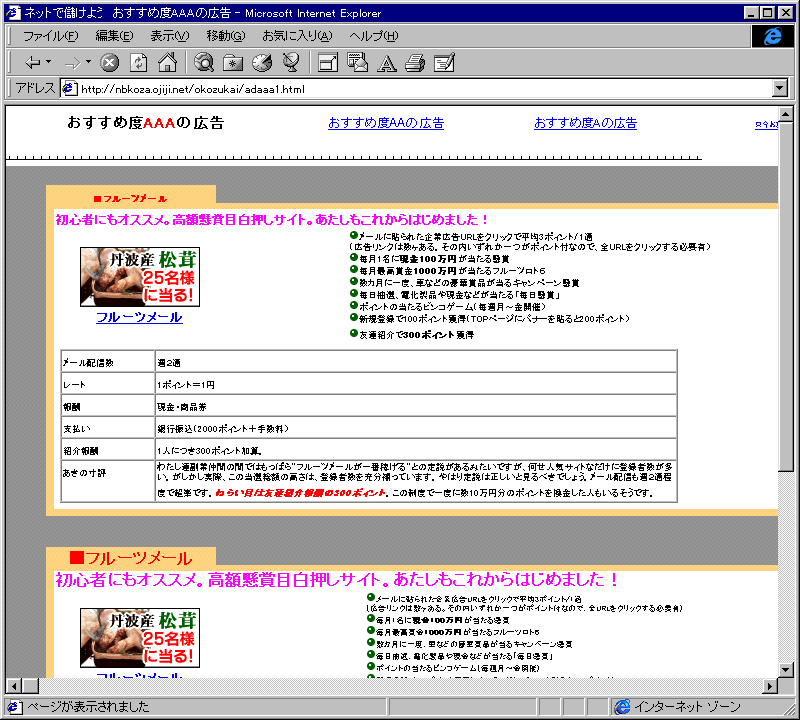Click the インターネット ゾーン status label
The height and width of the screenshot is (720, 800).
687,707
